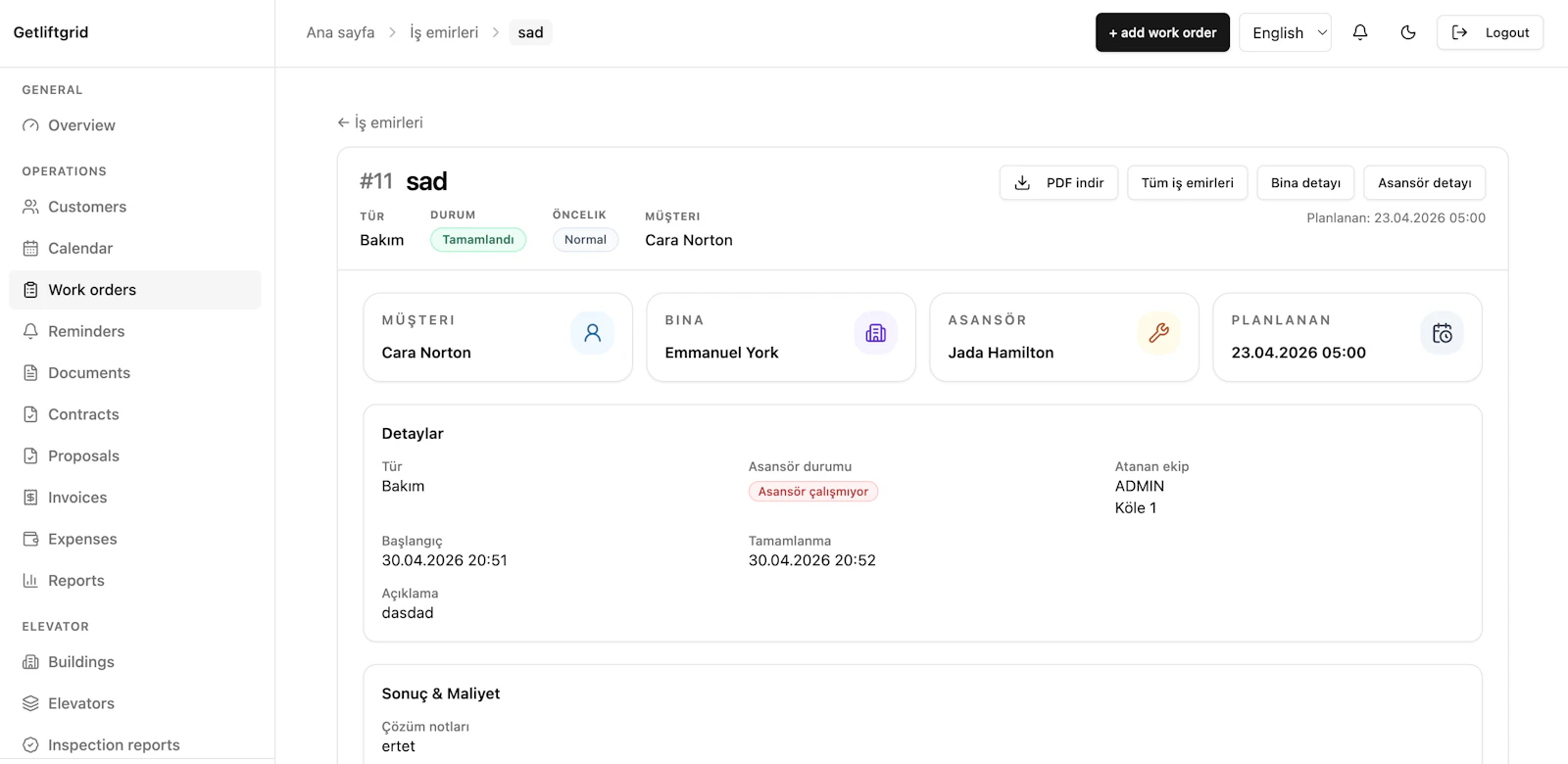Click the Planlanan card calendar-clock icon
The image size is (1568, 764).
(1443, 333)
